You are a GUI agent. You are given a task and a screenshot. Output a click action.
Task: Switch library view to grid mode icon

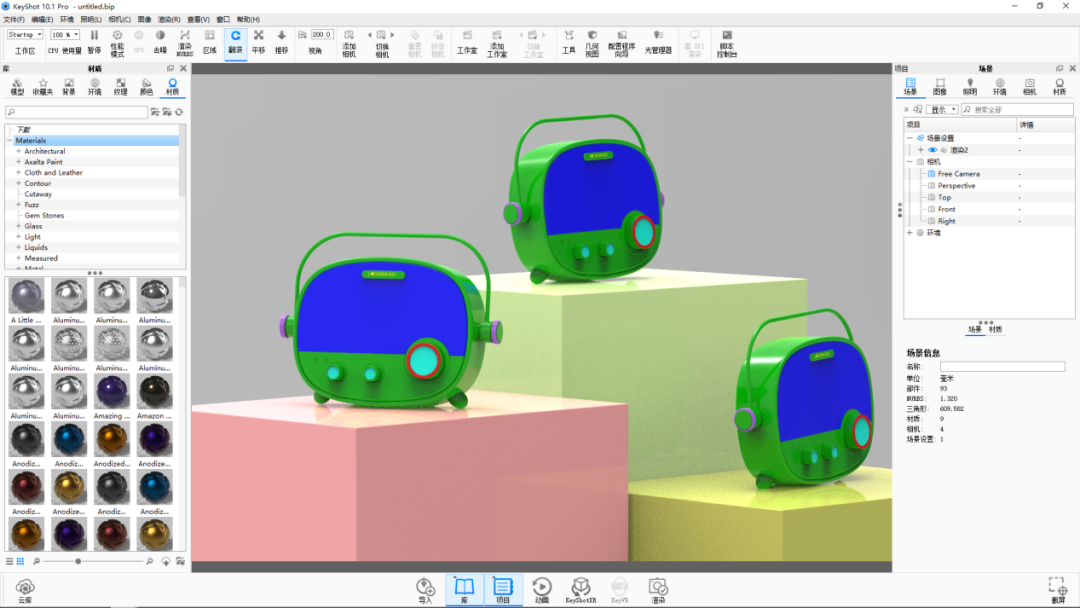21,561
